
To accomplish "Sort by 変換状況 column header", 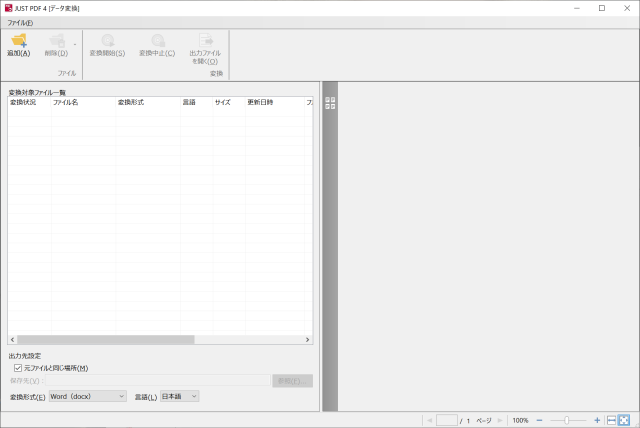I will 29,102.
